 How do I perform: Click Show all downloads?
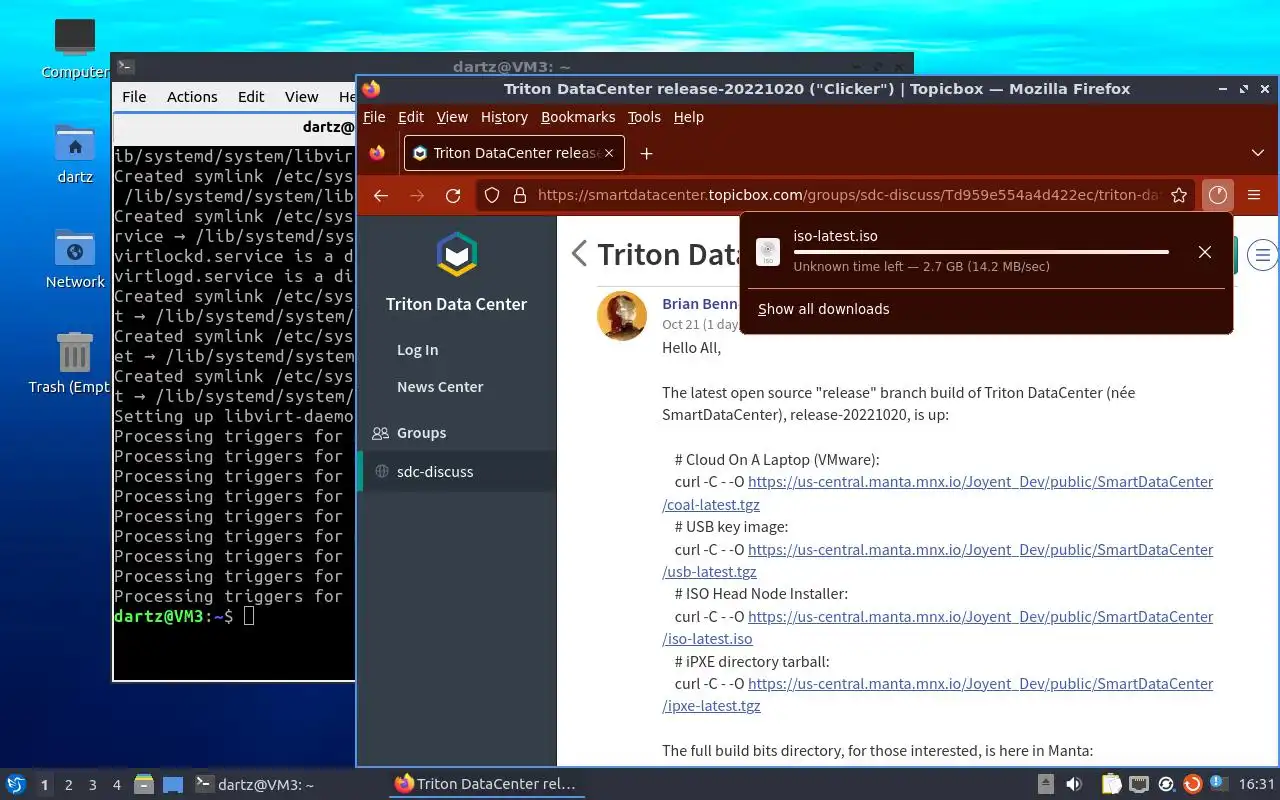click(x=823, y=309)
